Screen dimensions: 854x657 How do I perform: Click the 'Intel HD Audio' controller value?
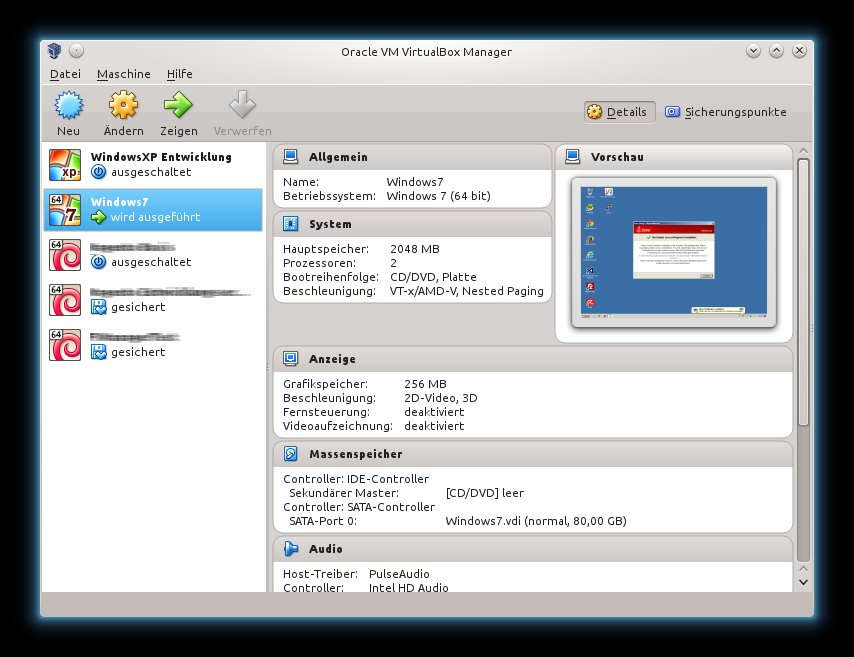408,587
